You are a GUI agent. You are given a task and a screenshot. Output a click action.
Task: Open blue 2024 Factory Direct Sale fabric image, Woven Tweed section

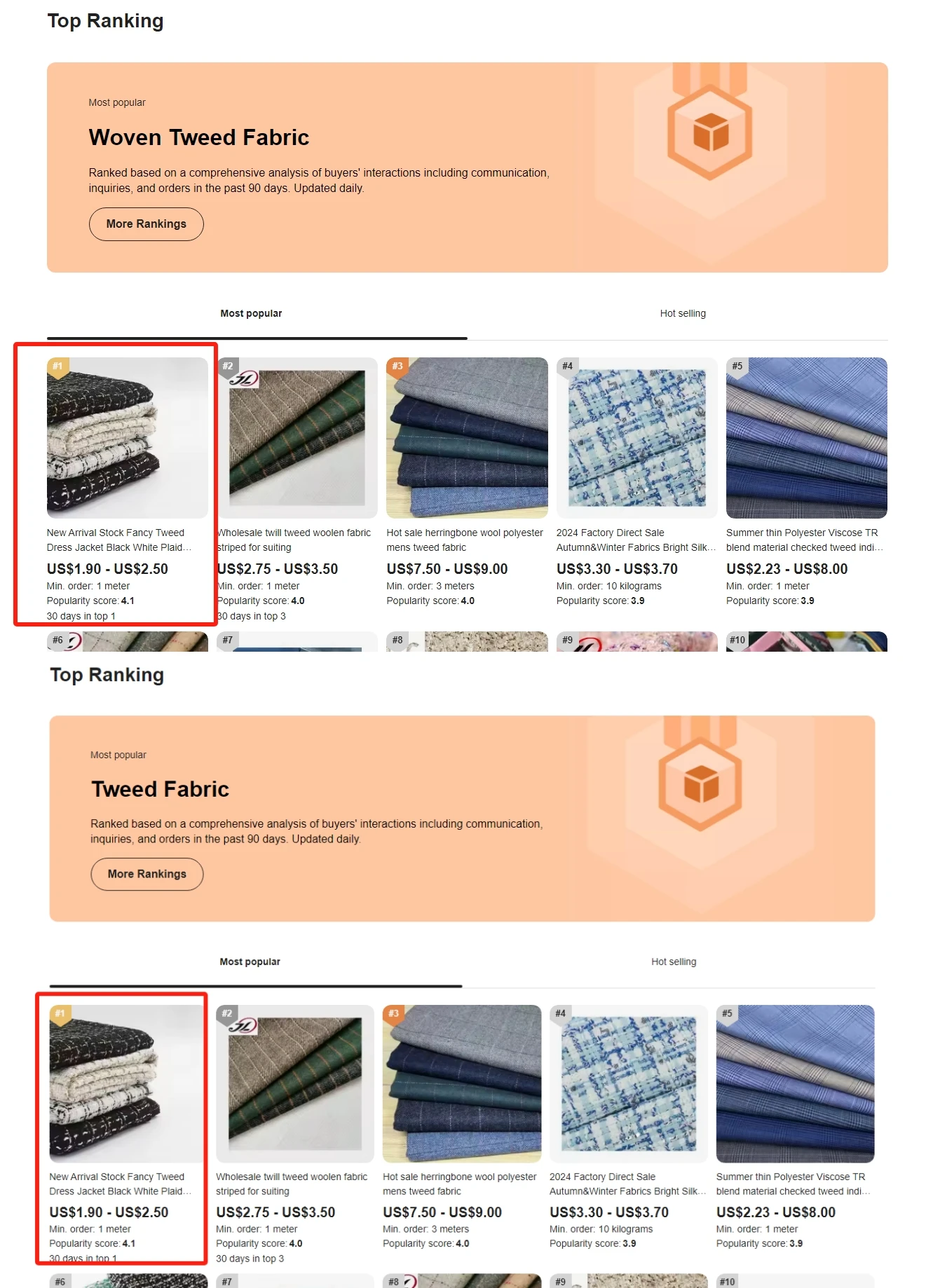pos(637,438)
